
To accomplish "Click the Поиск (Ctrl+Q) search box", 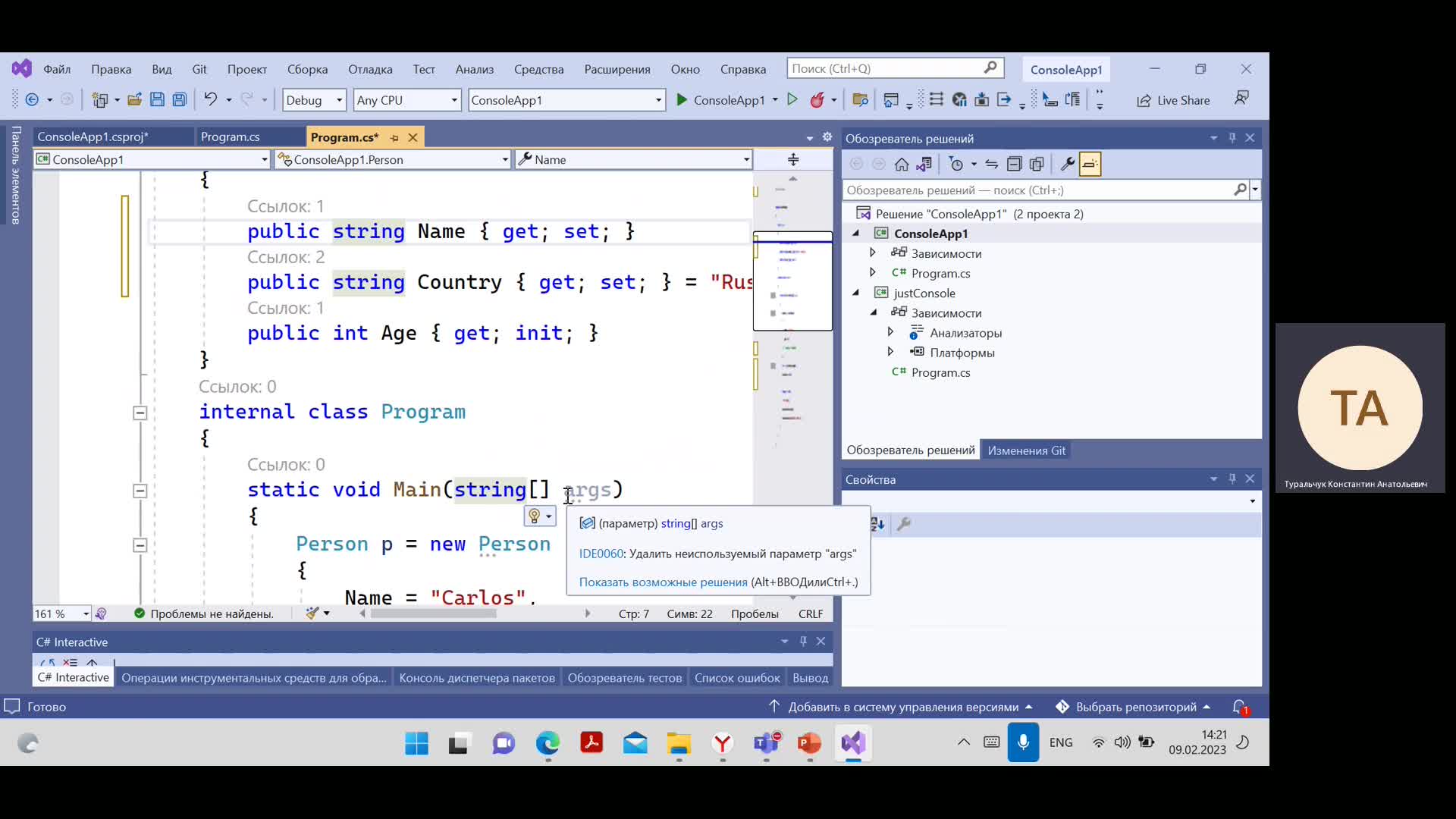I will pos(895,68).
